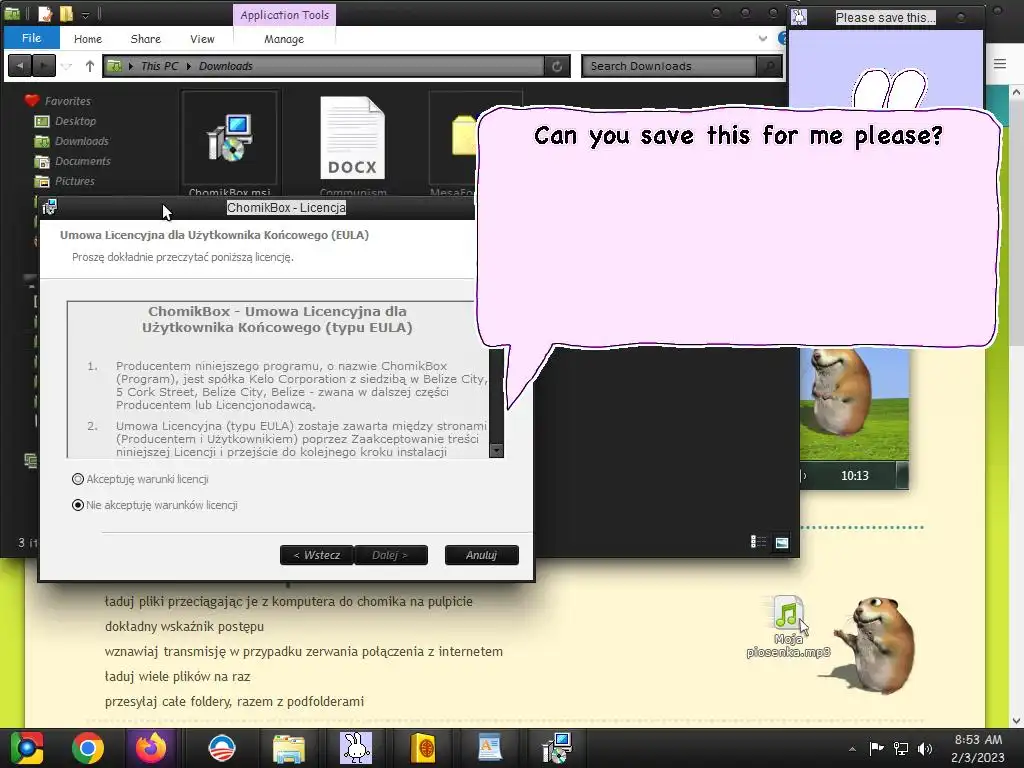Click the network tray icon
Viewport: 1024px width, 768px height.
point(901,748)
